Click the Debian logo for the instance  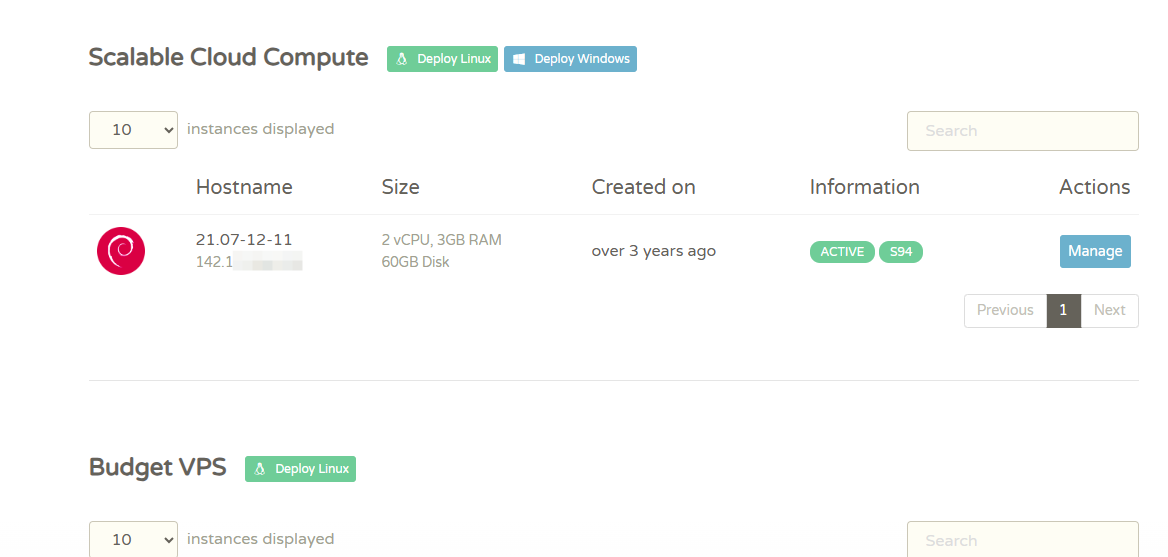(121, 251)
